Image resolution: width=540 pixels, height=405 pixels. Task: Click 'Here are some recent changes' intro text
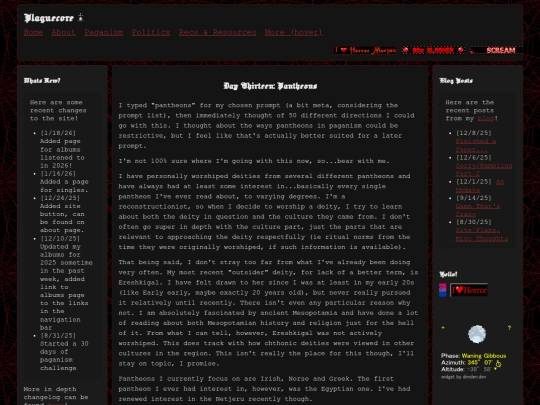[58, 110]
